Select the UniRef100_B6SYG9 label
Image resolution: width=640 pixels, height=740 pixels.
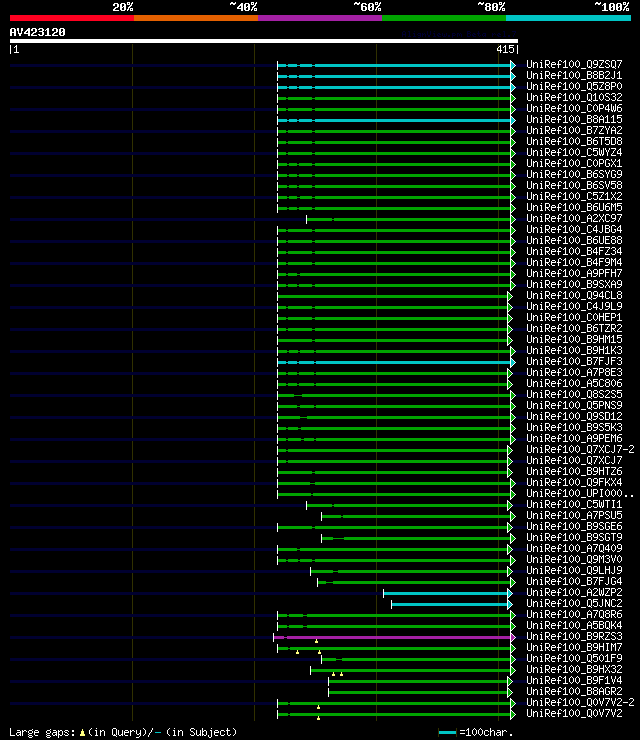tap(574, 175)
